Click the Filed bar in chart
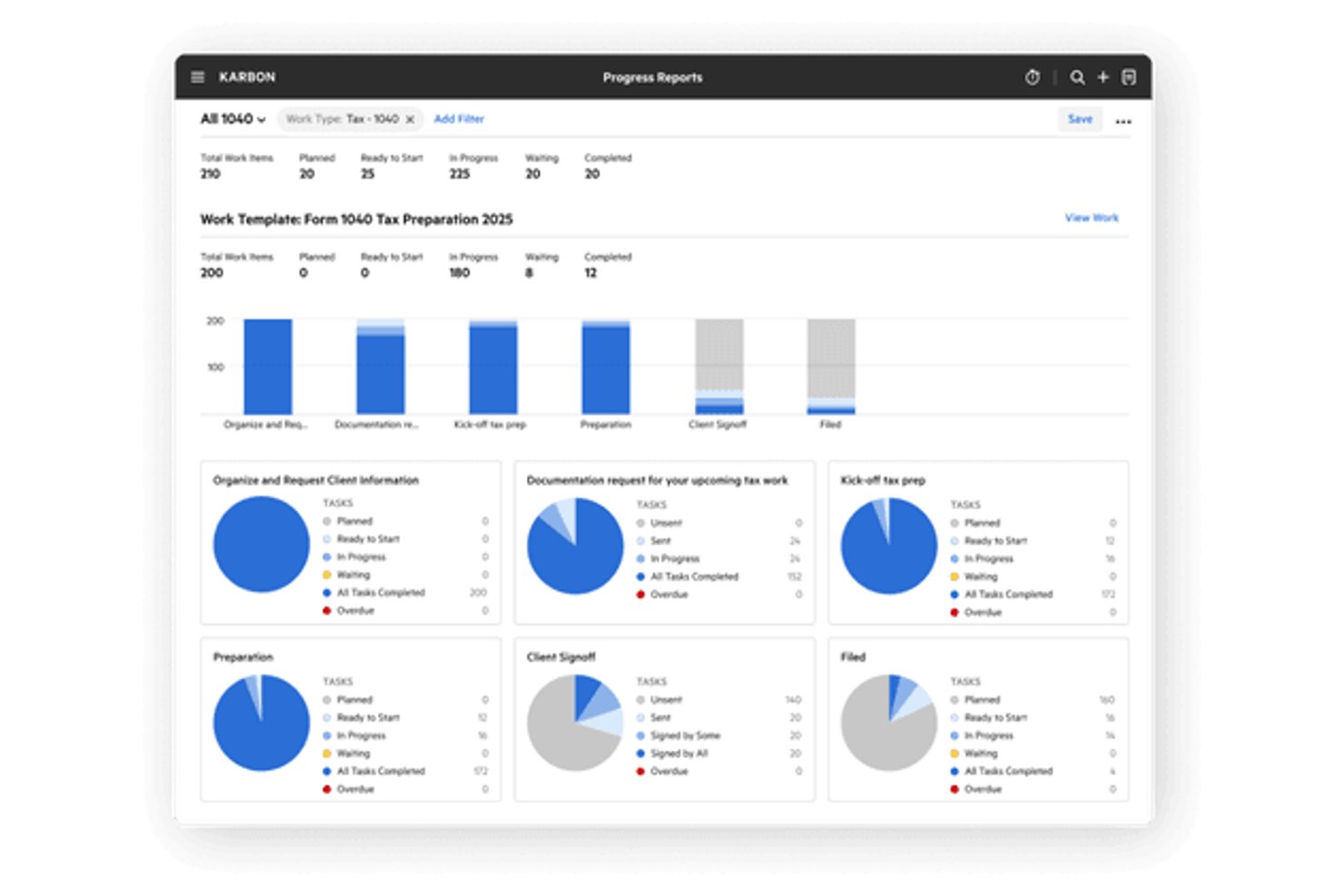This screenshot has height=896, width=1344. [831, 367]
